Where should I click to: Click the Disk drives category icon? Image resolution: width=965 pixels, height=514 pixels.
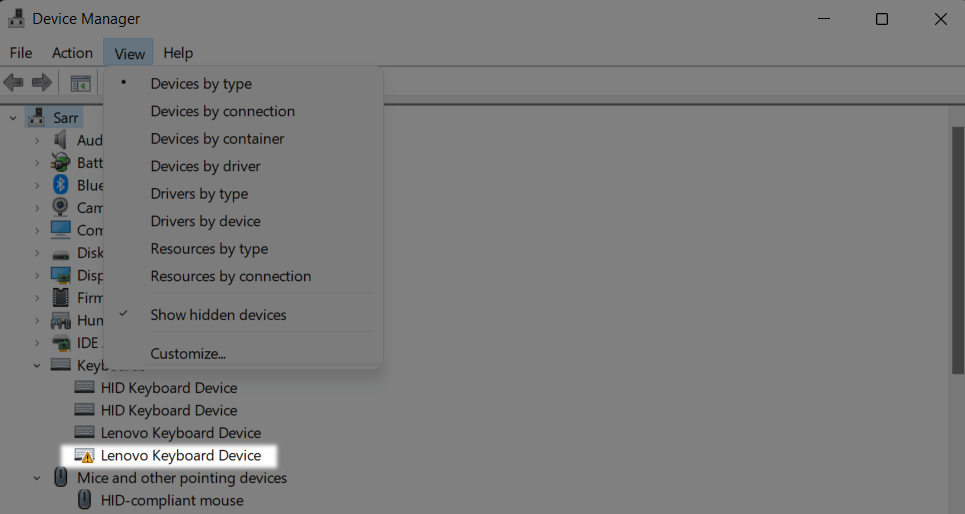pos(61,253)
